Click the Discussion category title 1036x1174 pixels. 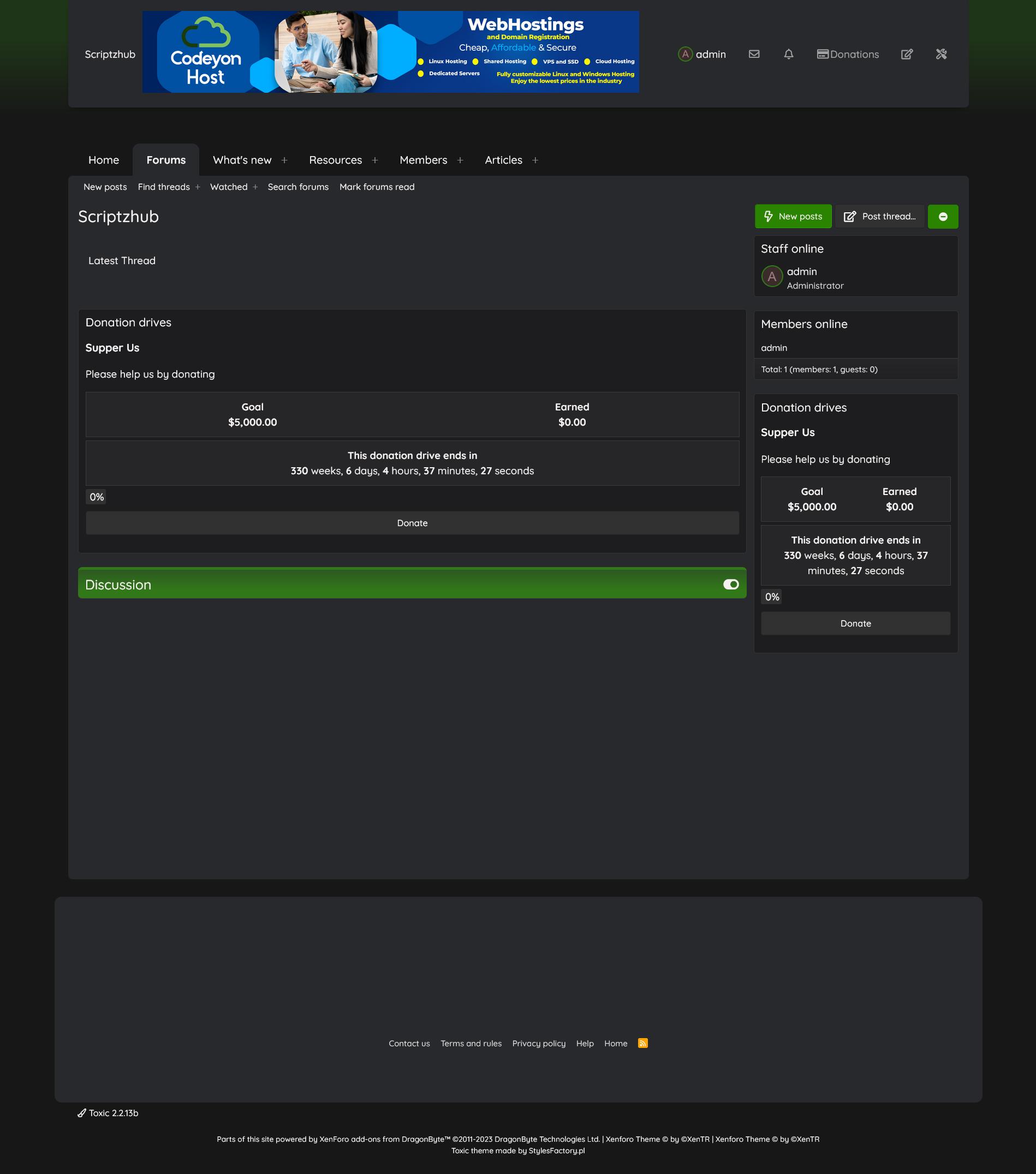tap(118, 585)
